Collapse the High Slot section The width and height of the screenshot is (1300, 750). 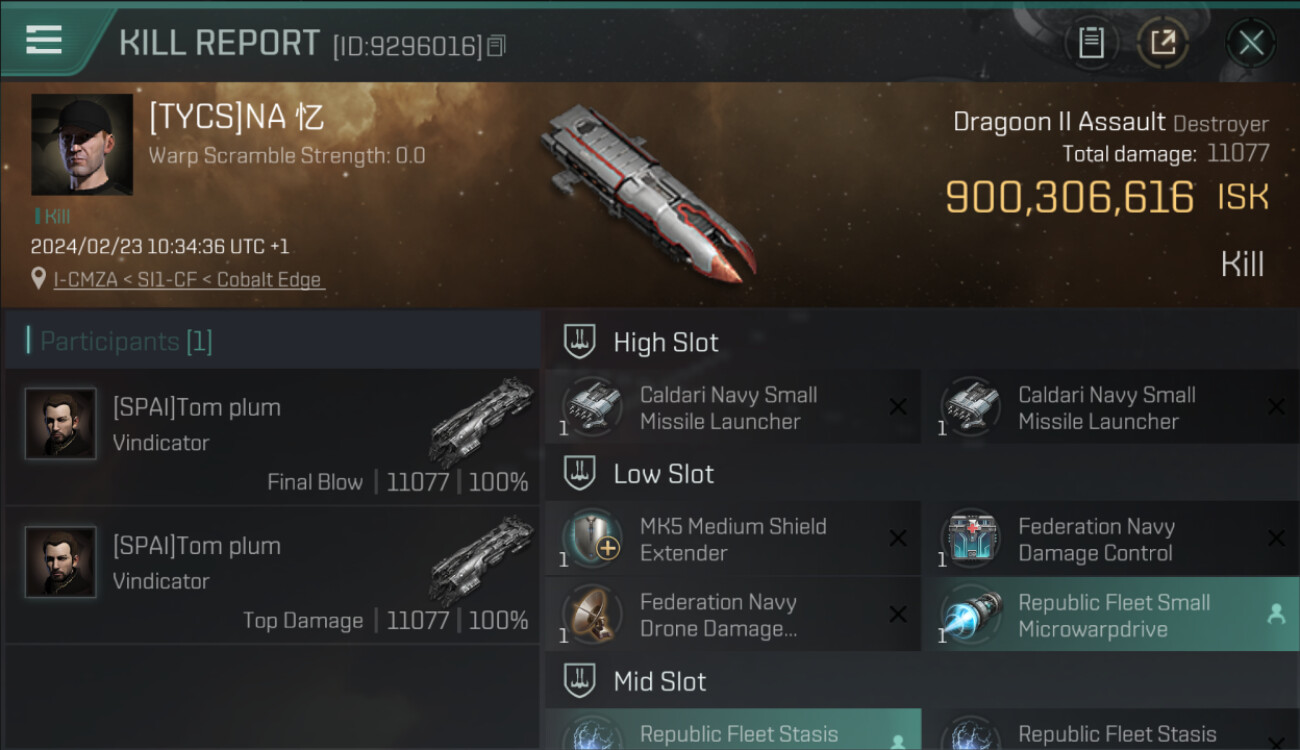tap(580, 342)
